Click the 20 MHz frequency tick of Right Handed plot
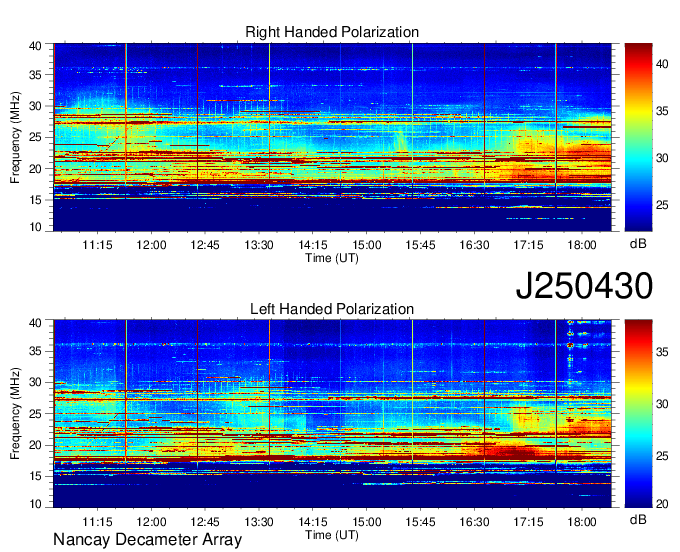The height and width of the screenshot is (552, 680). point(36,169)
